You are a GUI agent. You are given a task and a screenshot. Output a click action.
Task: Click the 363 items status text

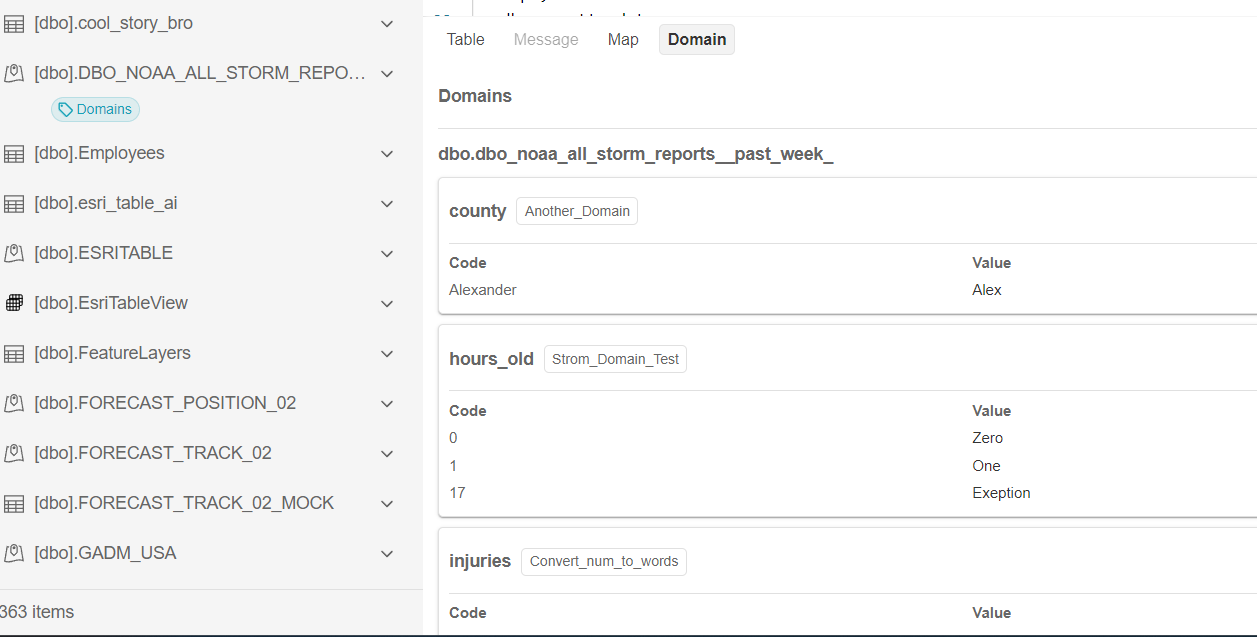[x=37, y=611]
